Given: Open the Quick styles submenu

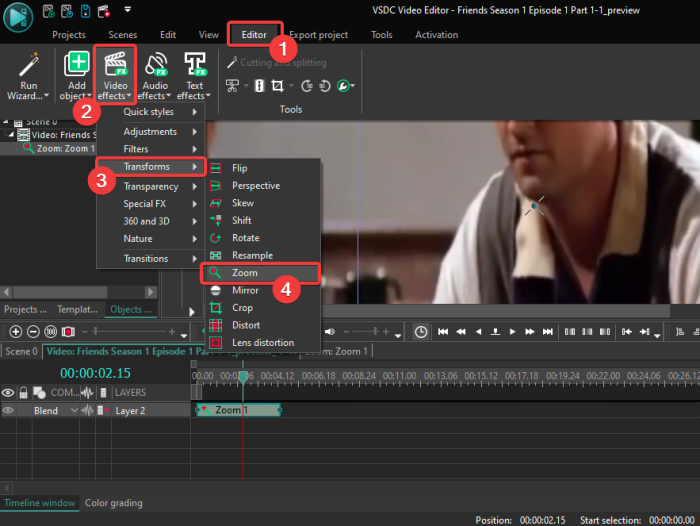Looking at the screenshot, I should tap(151, 112).
